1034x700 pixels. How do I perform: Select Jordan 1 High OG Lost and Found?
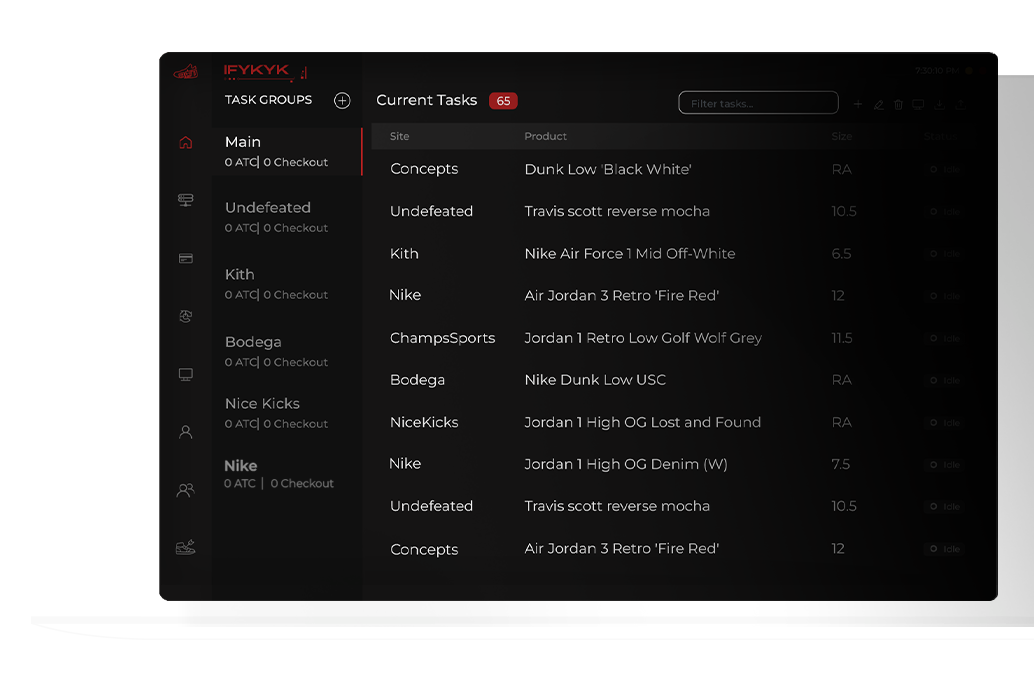642,423
